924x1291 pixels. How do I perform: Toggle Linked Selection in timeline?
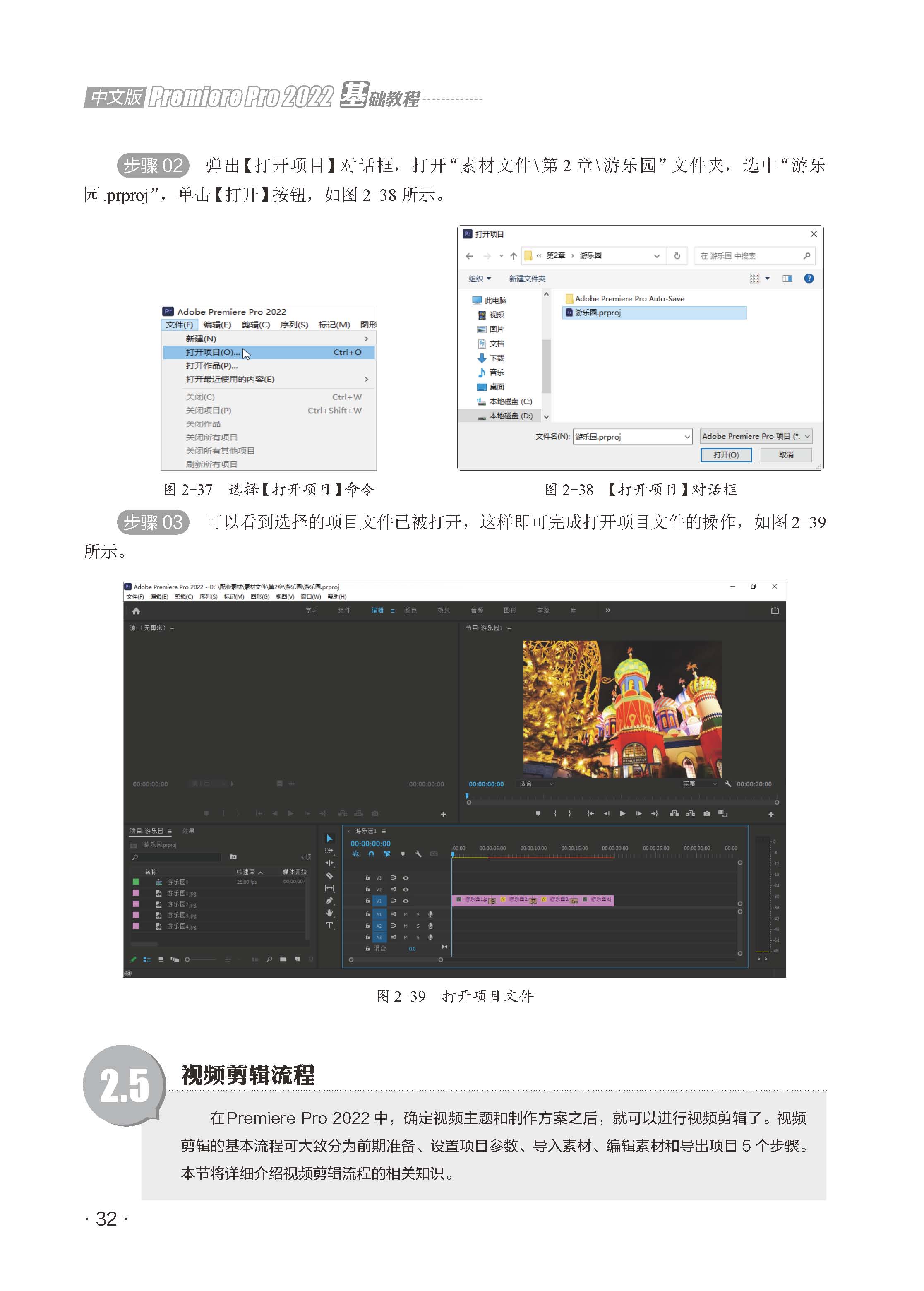387,853
